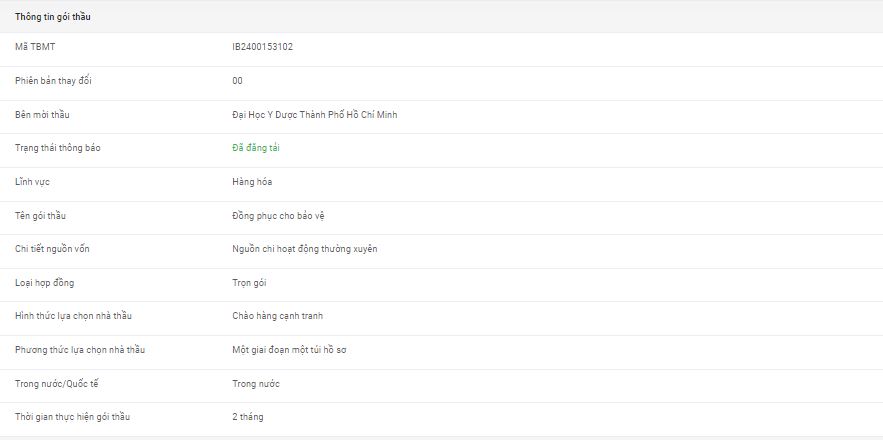
Task: Click the "Hàng hóa" field value
Action: [252, 182]
